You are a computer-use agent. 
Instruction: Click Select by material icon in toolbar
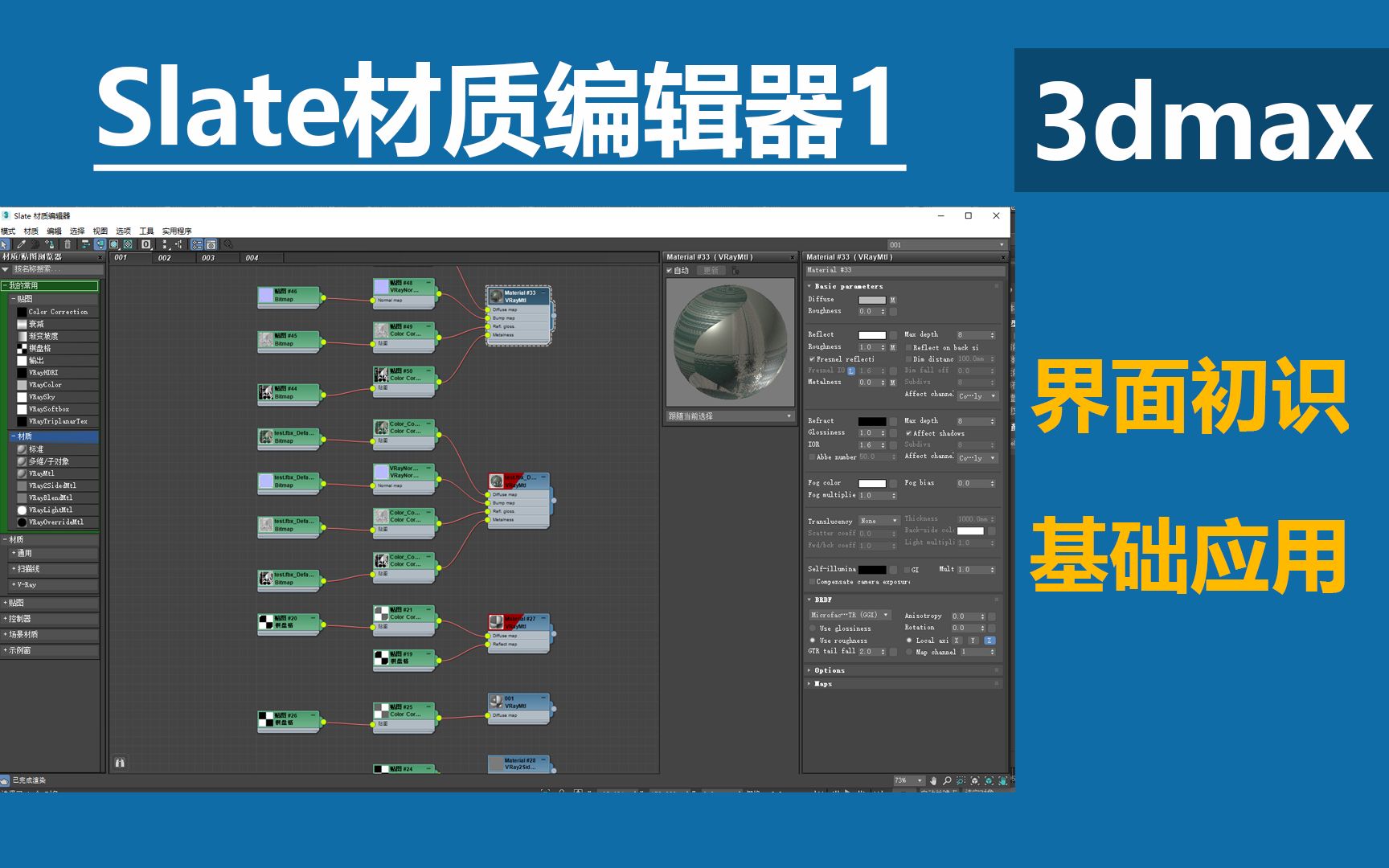pyautogui.click(x=228, y=244)
